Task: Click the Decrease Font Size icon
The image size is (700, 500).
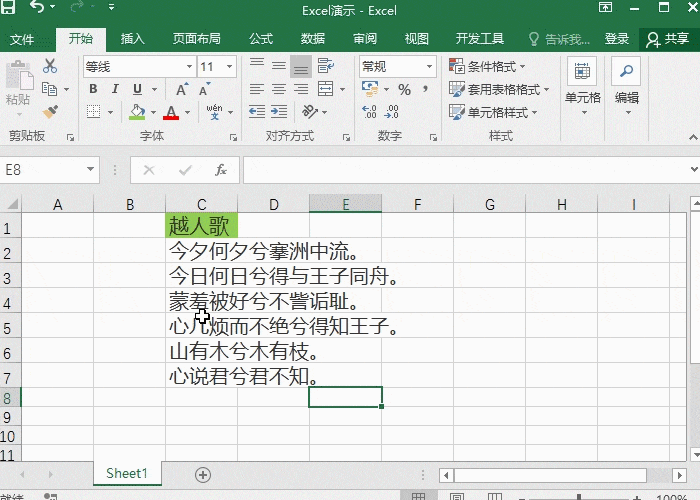Action: [x=204, y=89]
